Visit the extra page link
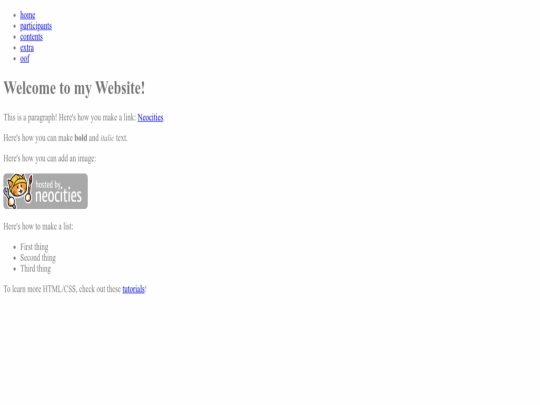This screenshot has height=405, width=540. point(27,48)
